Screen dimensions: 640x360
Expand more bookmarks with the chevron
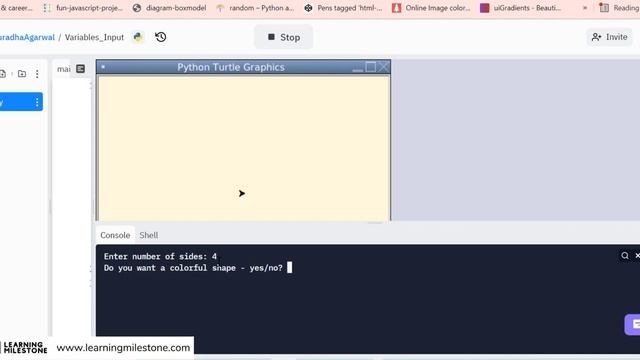point(585,8)
